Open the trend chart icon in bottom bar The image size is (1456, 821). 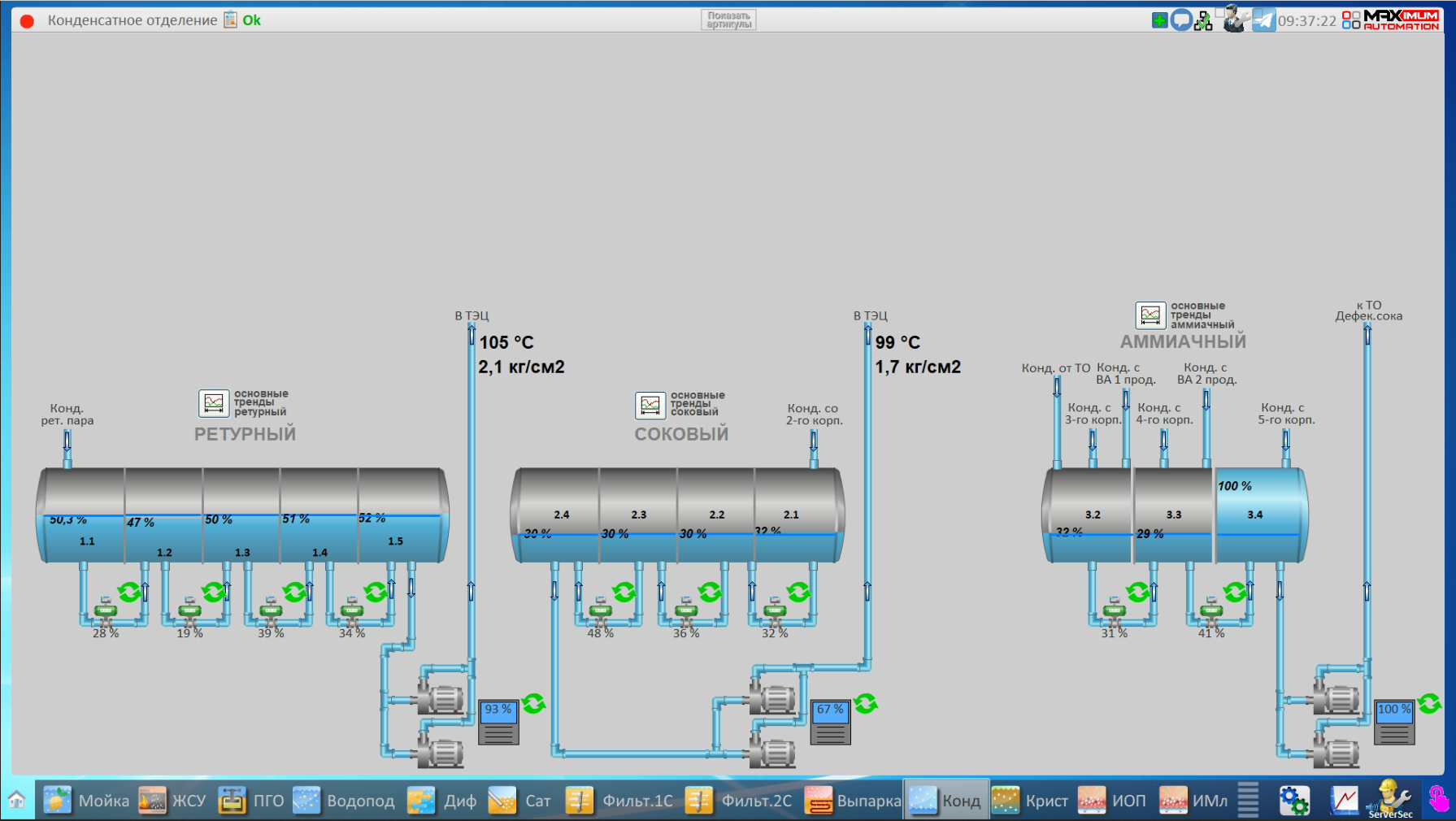tap(1344, 801)
